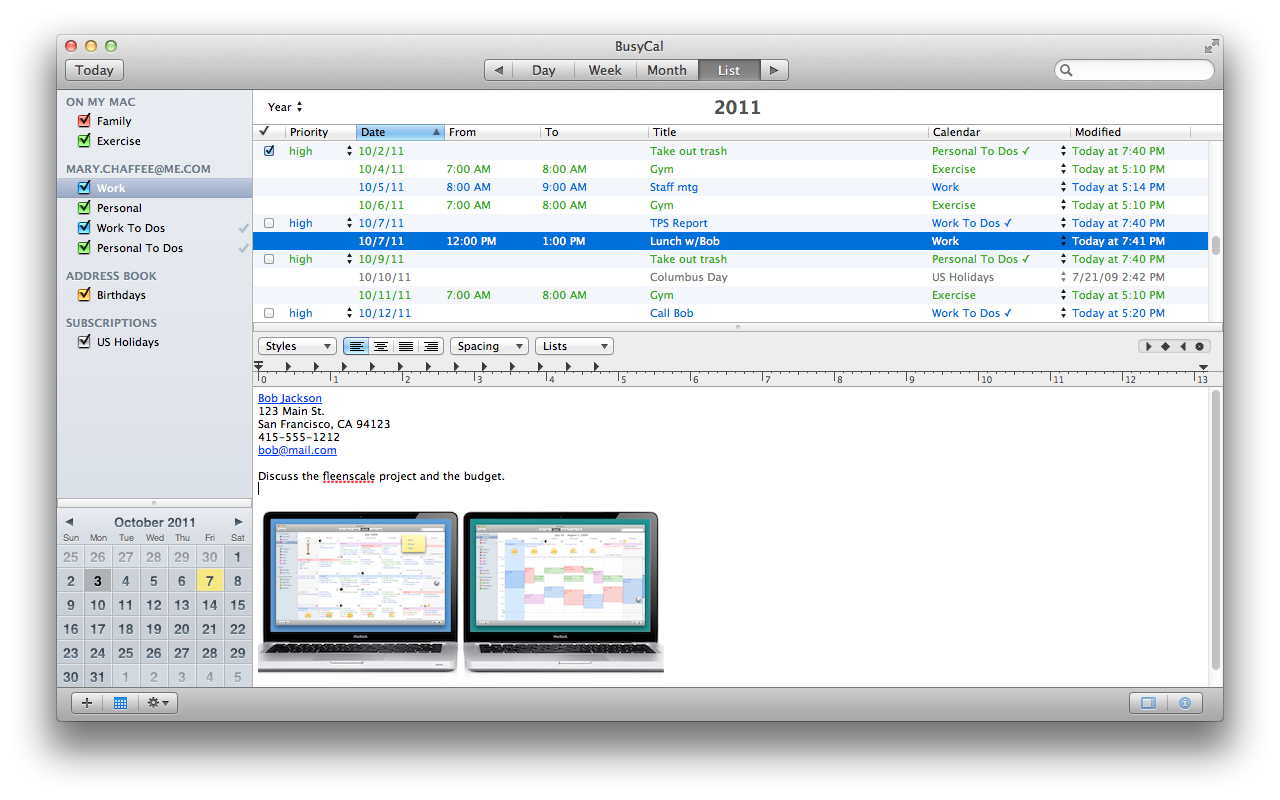This screenshot has height=800, width=1280.
Task: Align text left in notes
Action: click(356, 346)
